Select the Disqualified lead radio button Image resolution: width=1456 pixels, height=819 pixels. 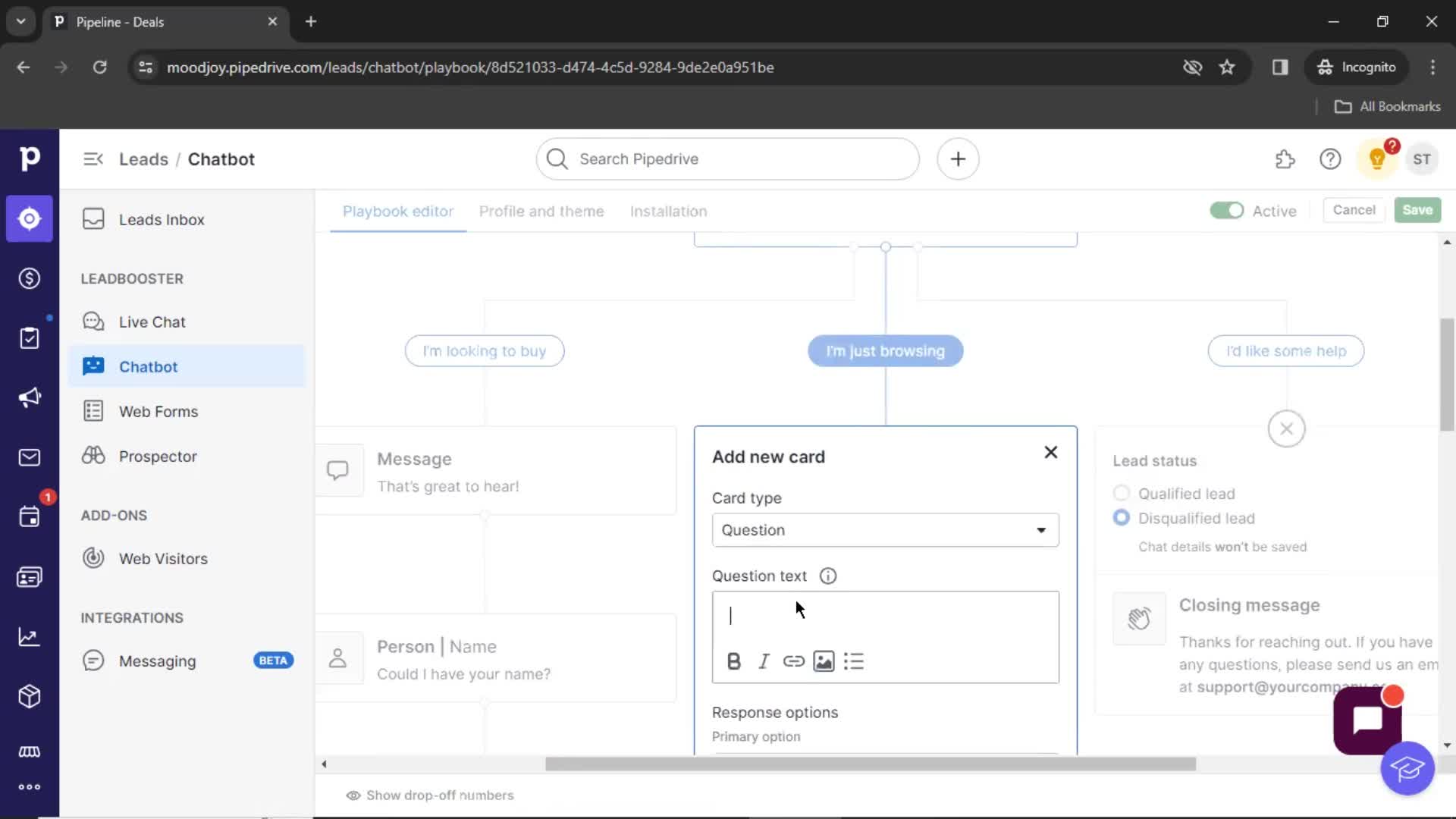point(1121,518)
